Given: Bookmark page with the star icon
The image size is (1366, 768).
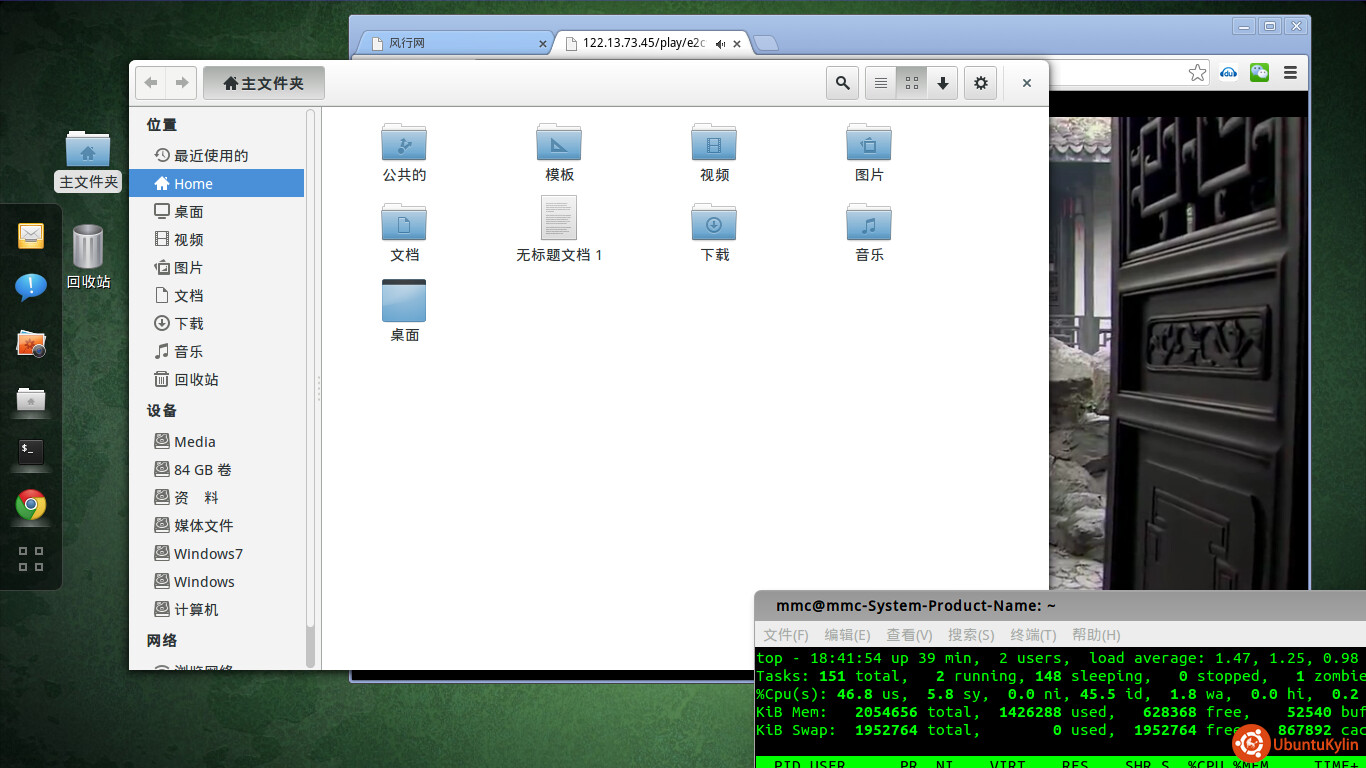Looking at the screenshot, I should click(x=1197, y=73).
